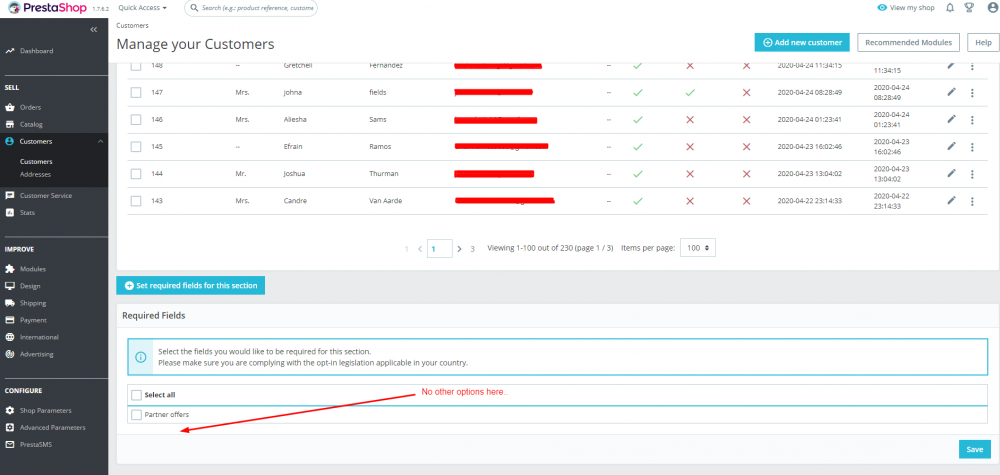The image size is (1000, 475).
Task: Toggle newsletter checkmark for customer 147 johna
Action: pos(689,92)
